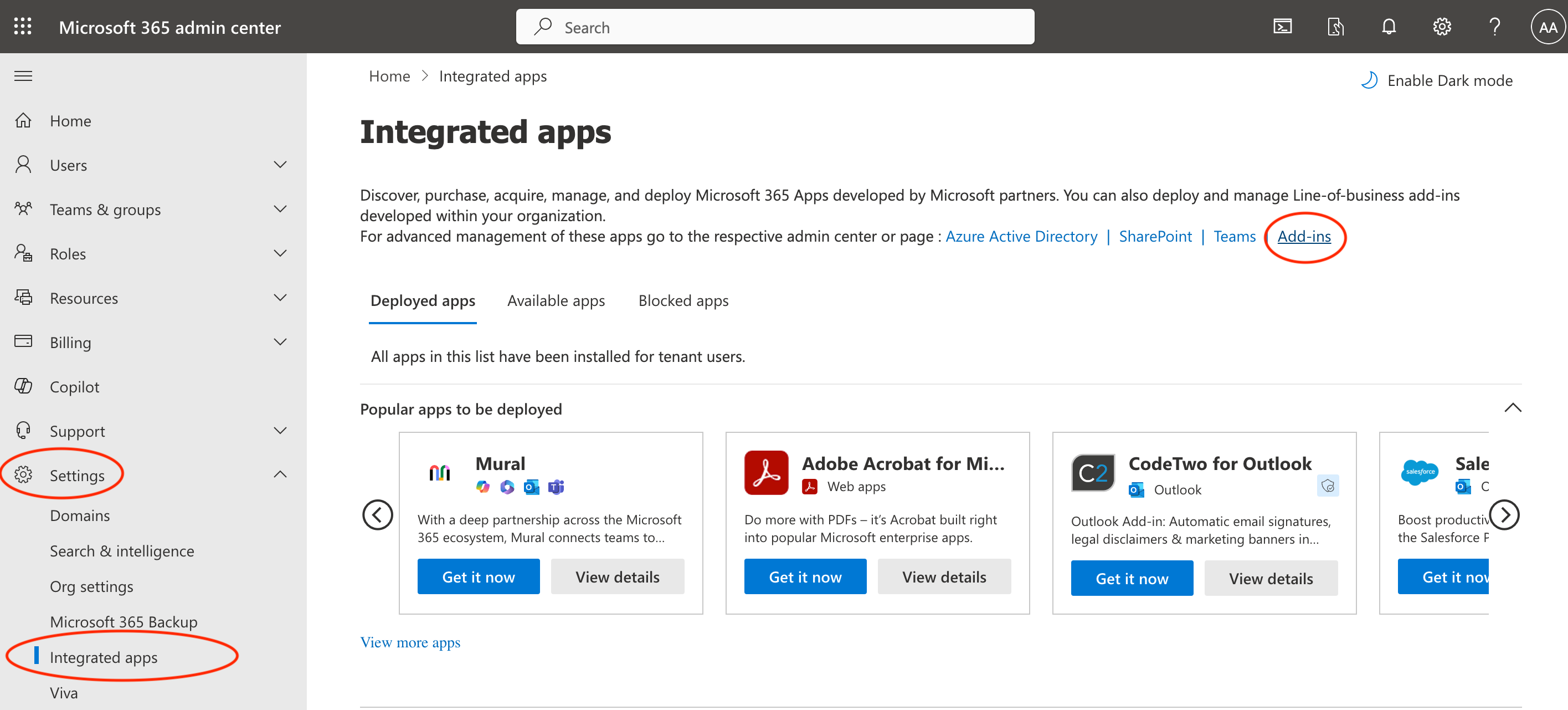Click Get it now for Mural
The image size is (1568, 710).
click(478, 576)
